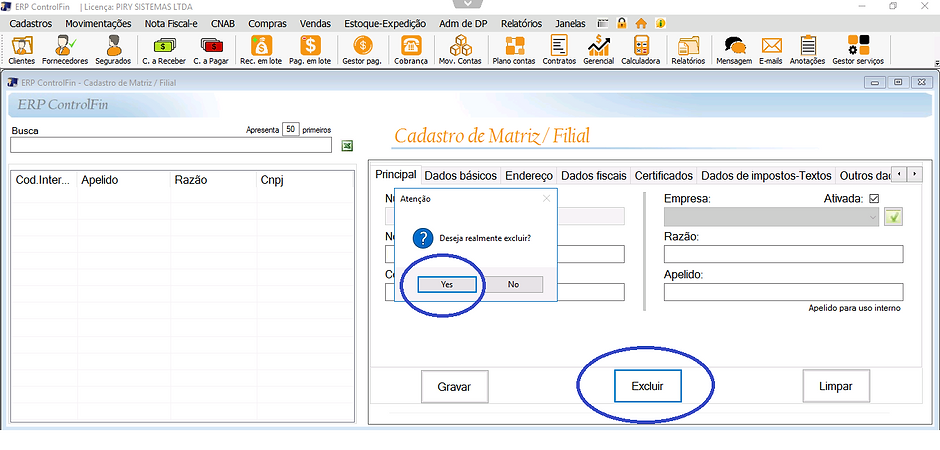Screen dimensions: 940x450
Task: Open the Mensagem chat icon
Action: (x=734, y=50)
